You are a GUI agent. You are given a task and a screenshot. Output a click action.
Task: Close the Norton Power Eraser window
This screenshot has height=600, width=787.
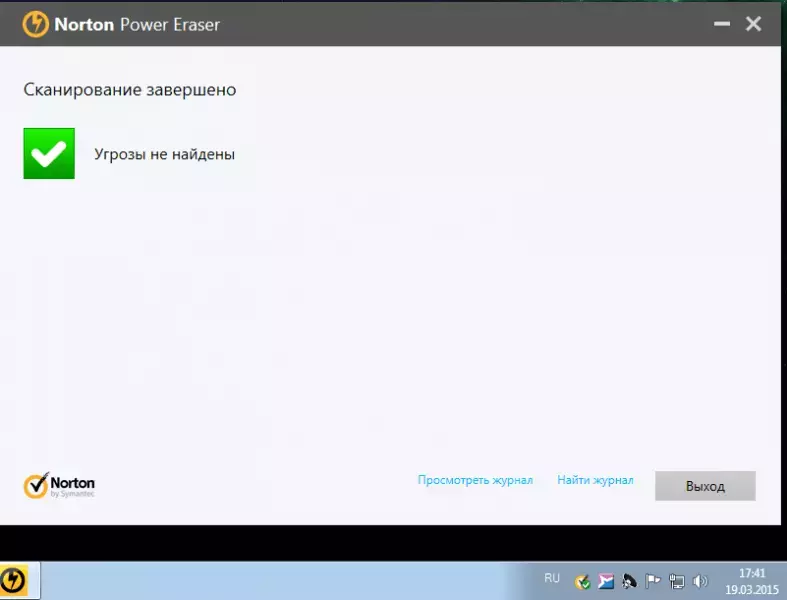(753, 24)
